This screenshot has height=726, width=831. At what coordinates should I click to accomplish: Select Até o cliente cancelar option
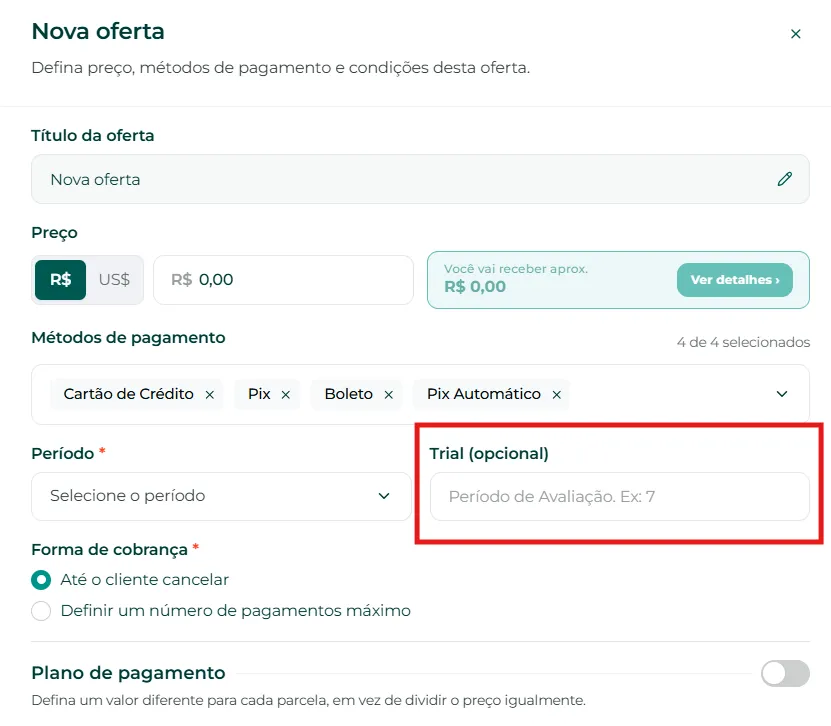(41, 580)
